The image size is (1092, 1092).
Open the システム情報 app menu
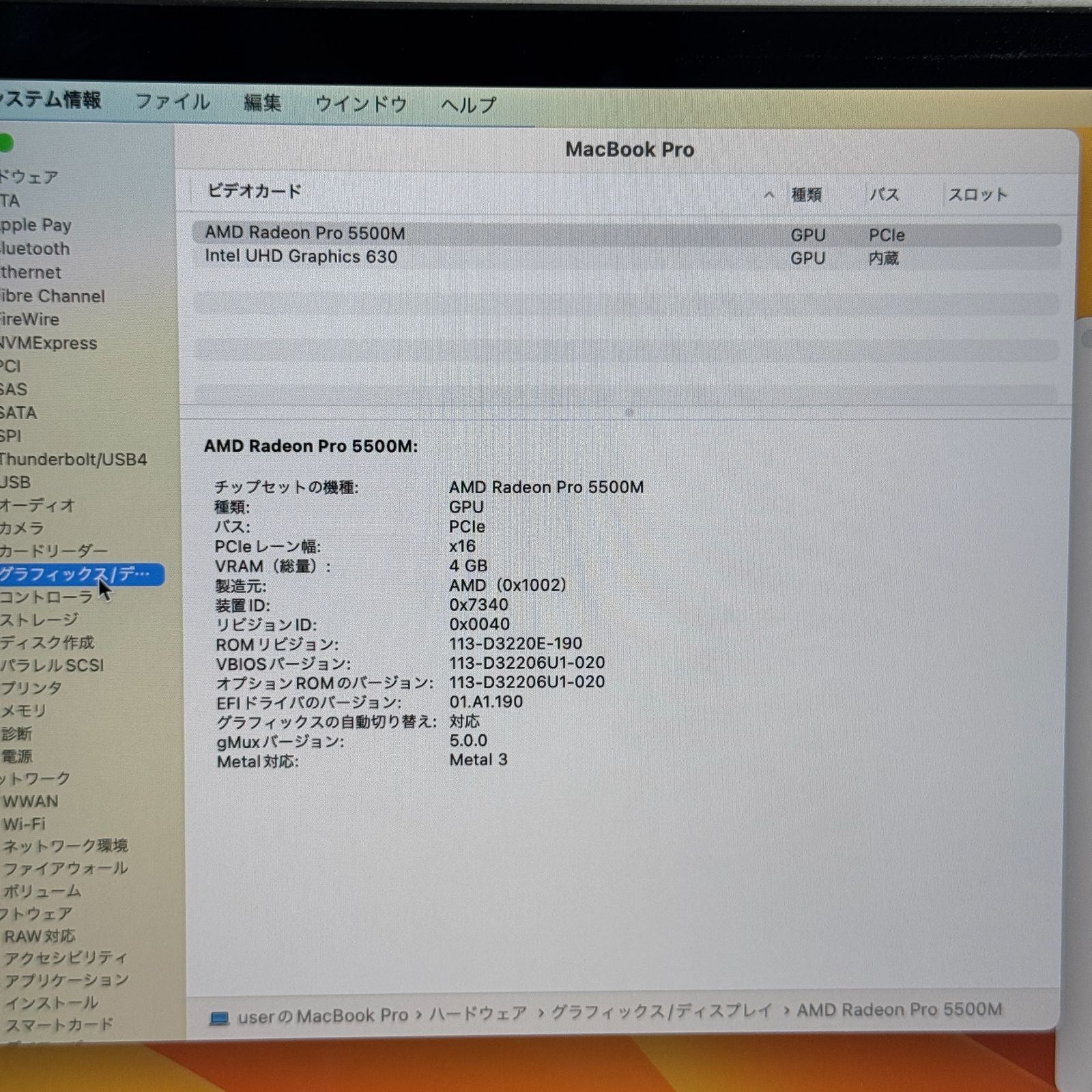(x=51, y=100)
